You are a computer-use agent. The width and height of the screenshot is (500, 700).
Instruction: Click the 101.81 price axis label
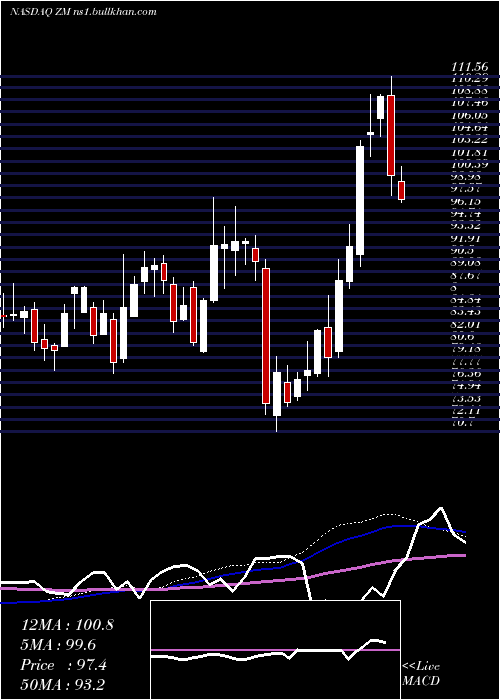tap(469, 153)
